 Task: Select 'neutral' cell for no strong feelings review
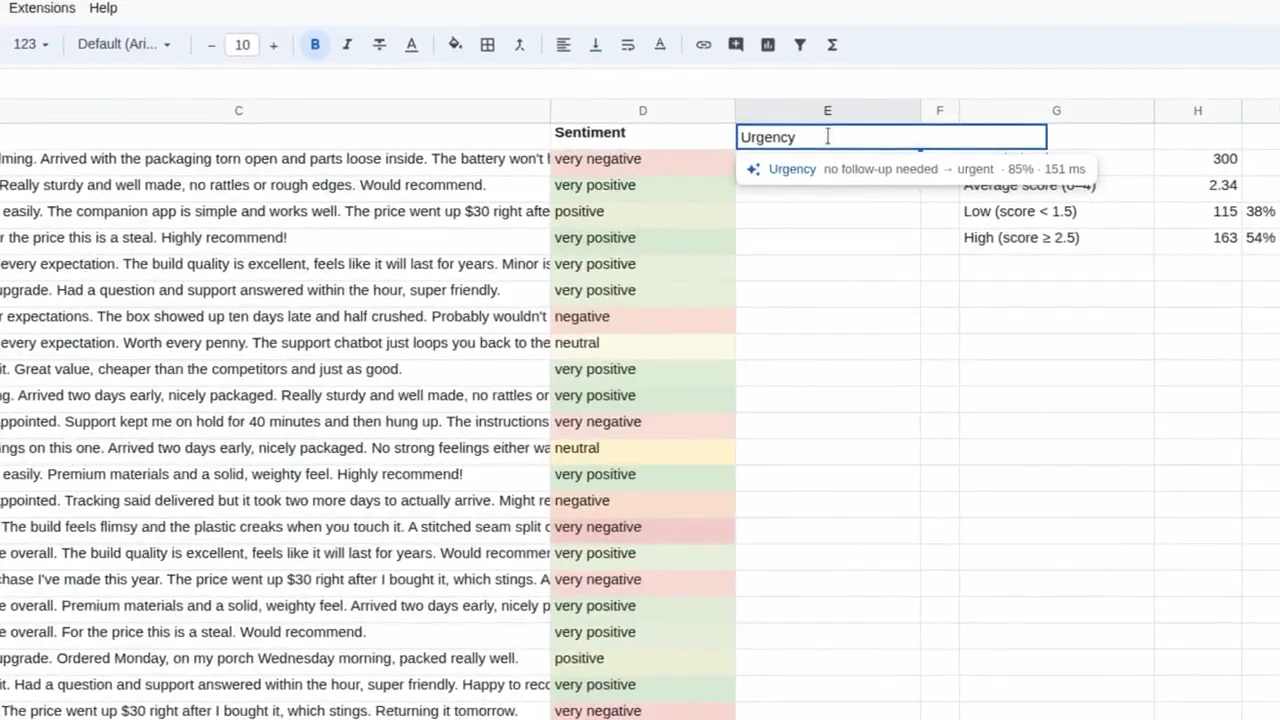(x=642, y=448)
